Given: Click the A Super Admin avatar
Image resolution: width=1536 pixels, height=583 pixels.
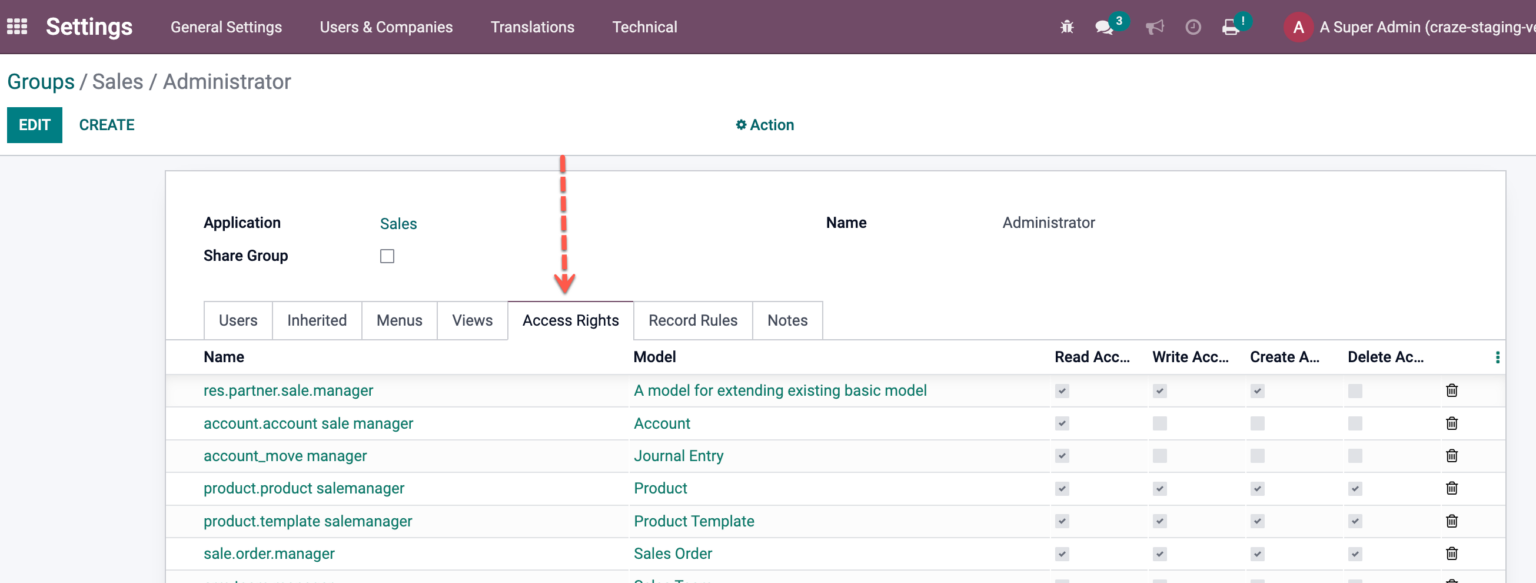Looking at the screenshot, I should point(1297,27).
